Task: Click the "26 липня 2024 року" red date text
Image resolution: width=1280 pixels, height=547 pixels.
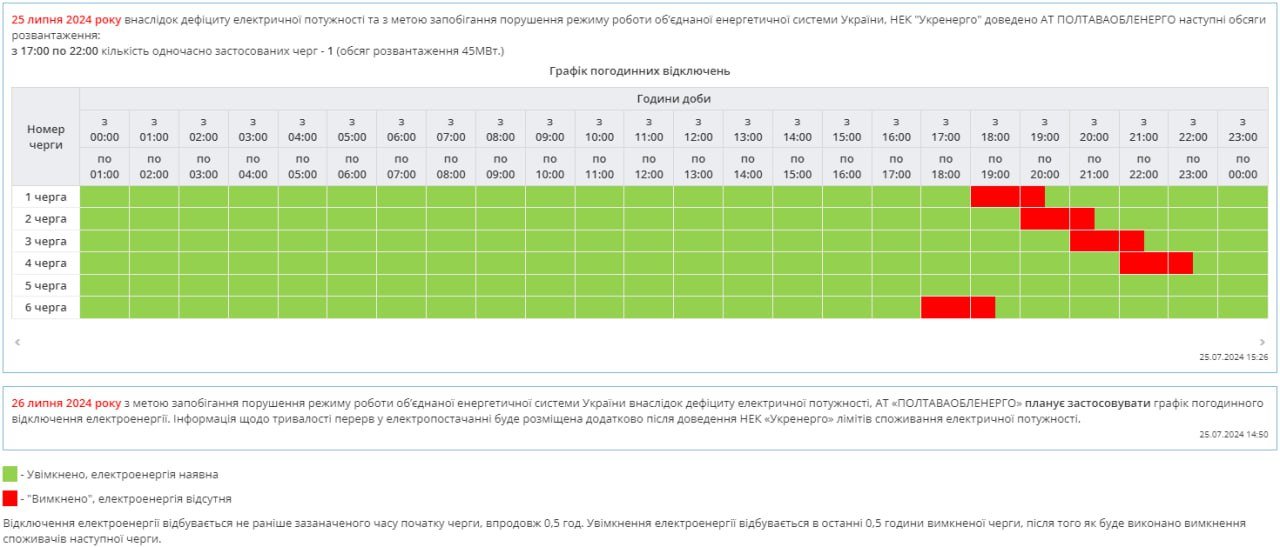Action: (66, 403)
